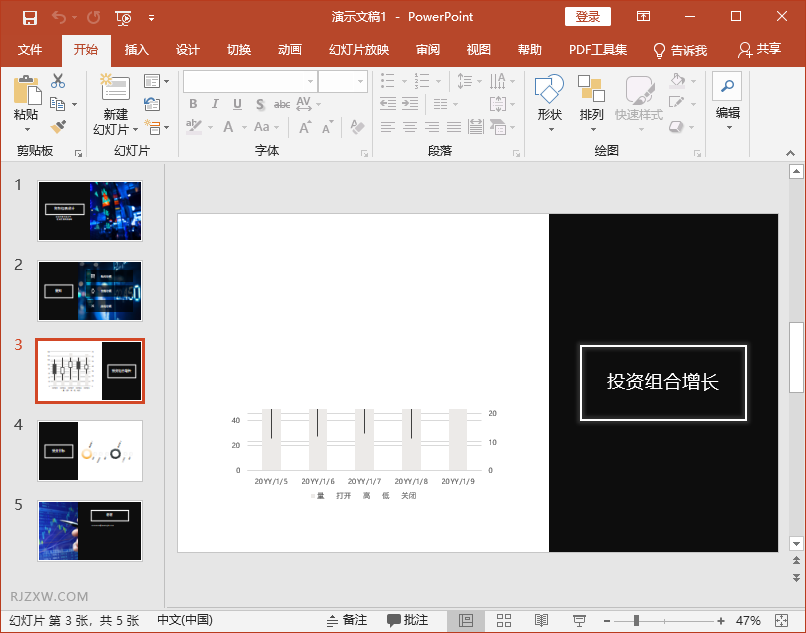Screen dimensions: 806x633
Task: Switch to reading view in status bar
Action: point(541,621)
